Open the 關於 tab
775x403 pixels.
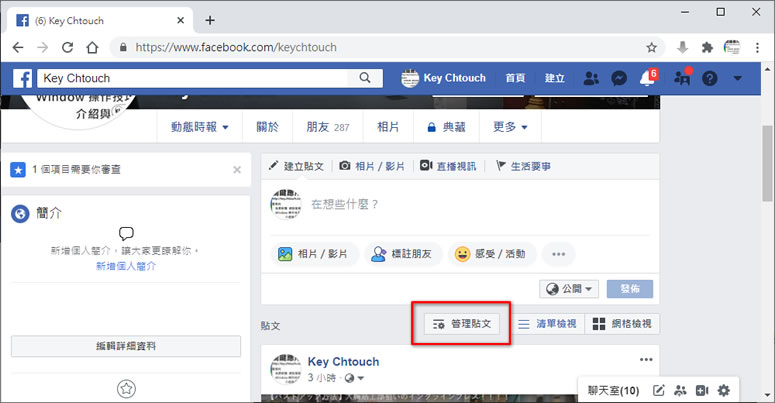pyautogui.click(x=267, y=127)
